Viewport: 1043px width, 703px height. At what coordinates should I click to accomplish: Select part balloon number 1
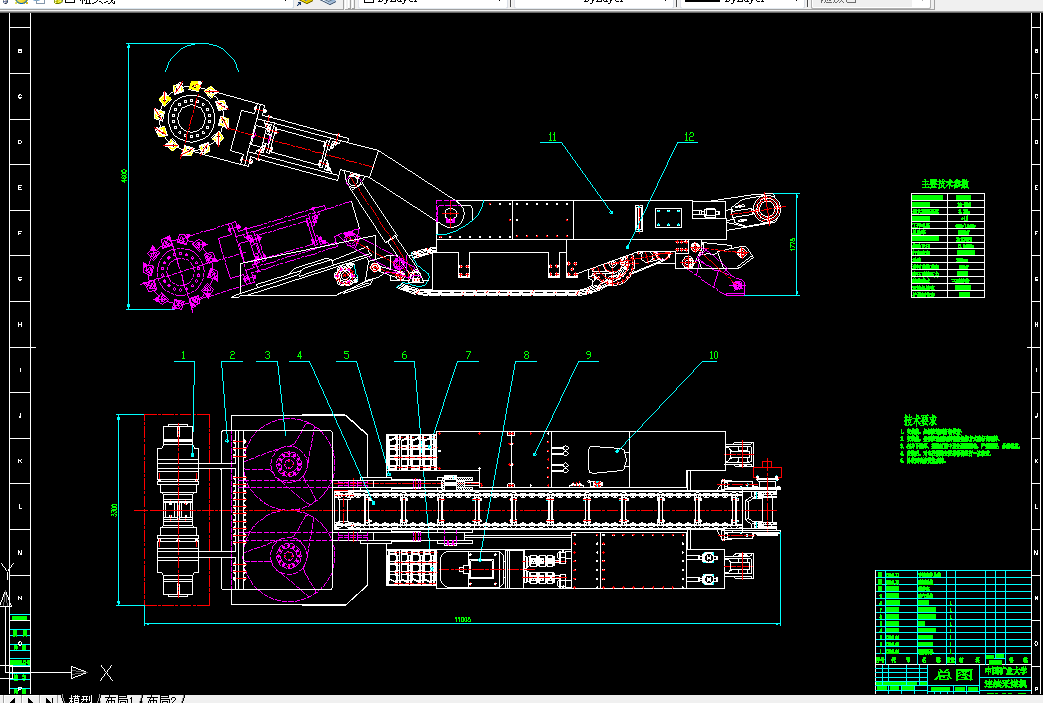(x=184, y=355)
